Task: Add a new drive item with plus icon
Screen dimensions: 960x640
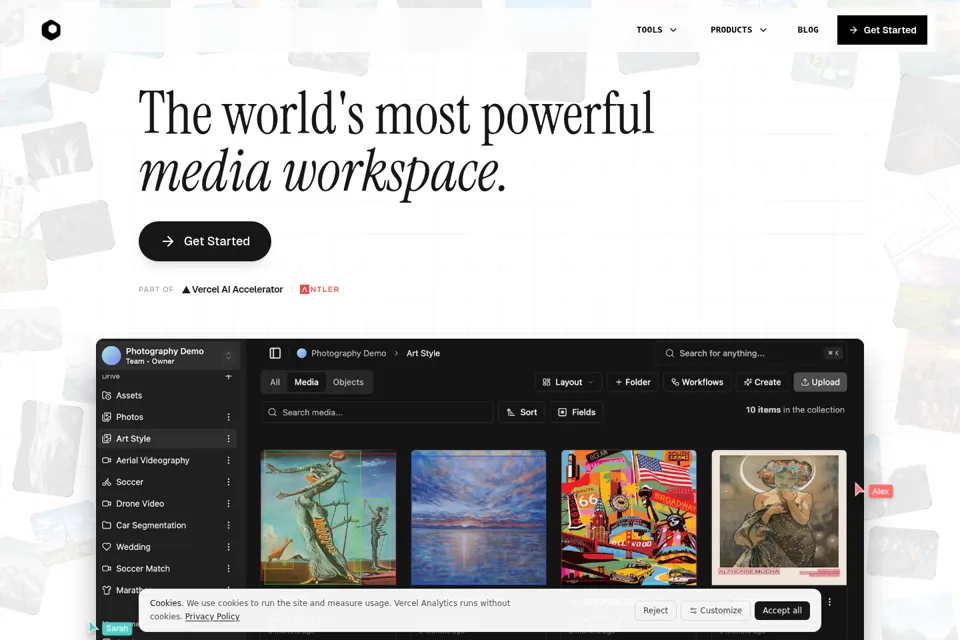Action: point(228,376)
